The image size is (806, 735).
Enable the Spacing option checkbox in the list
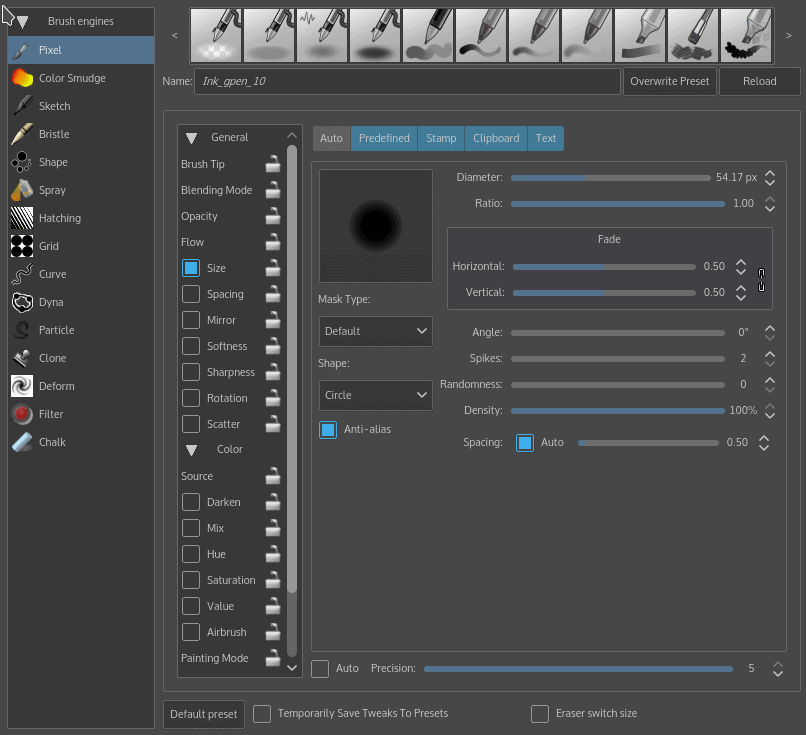pos(191,294)
